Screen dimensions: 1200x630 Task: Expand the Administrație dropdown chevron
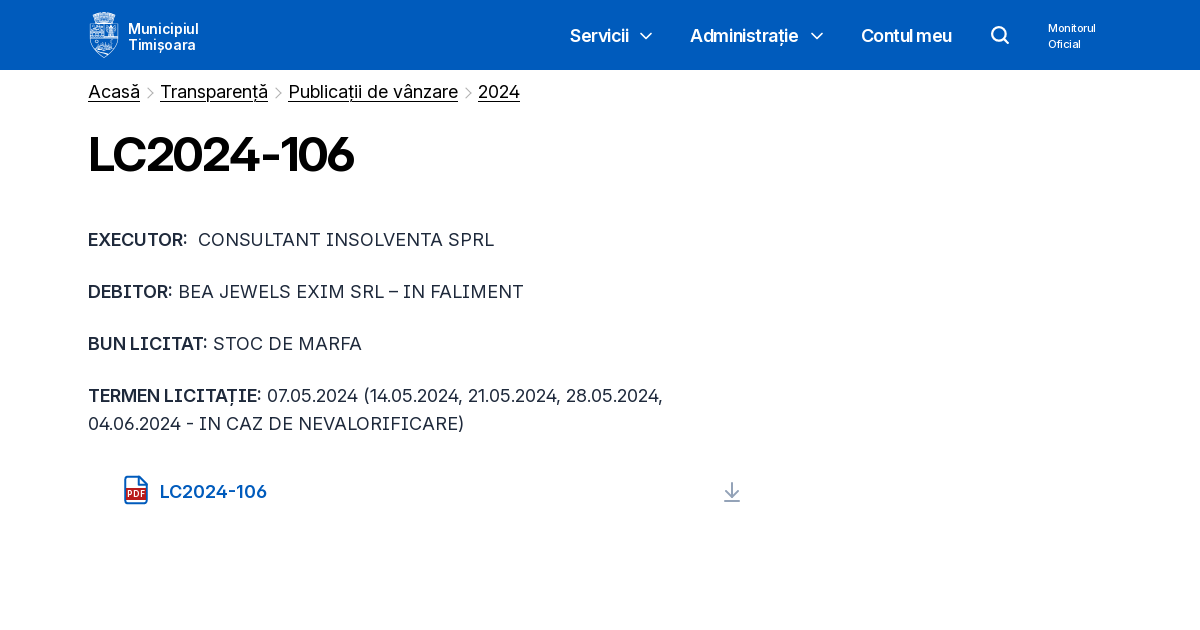pyautogui.click(x=817, y=36)
